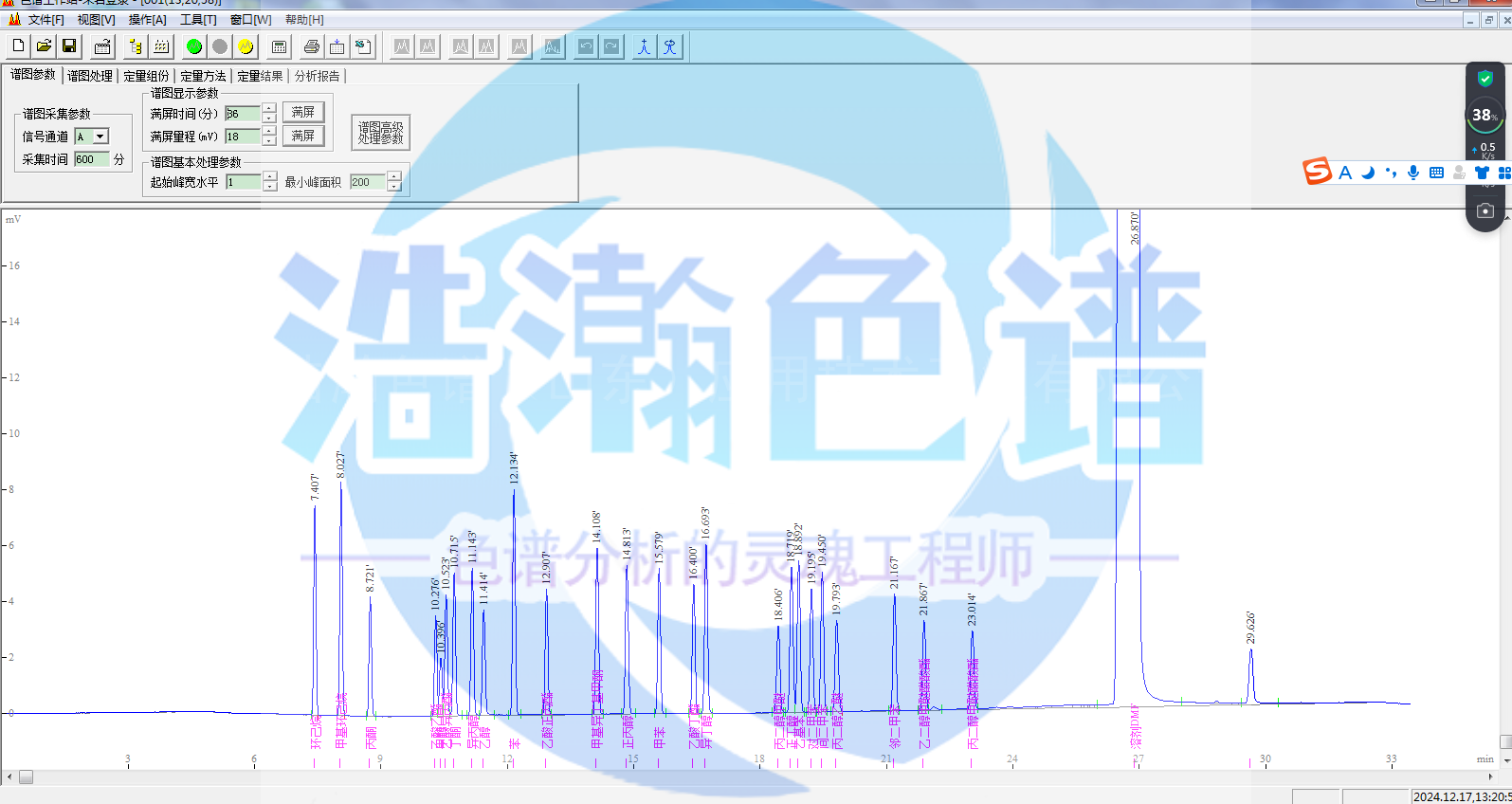
Task: Click the camera icon on floating widget
Action: (x=1485, y=210)
